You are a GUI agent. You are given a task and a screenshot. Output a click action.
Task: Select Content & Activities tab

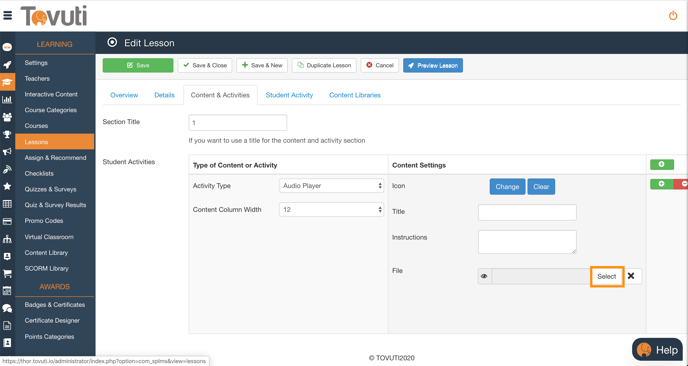coord(220,95)
